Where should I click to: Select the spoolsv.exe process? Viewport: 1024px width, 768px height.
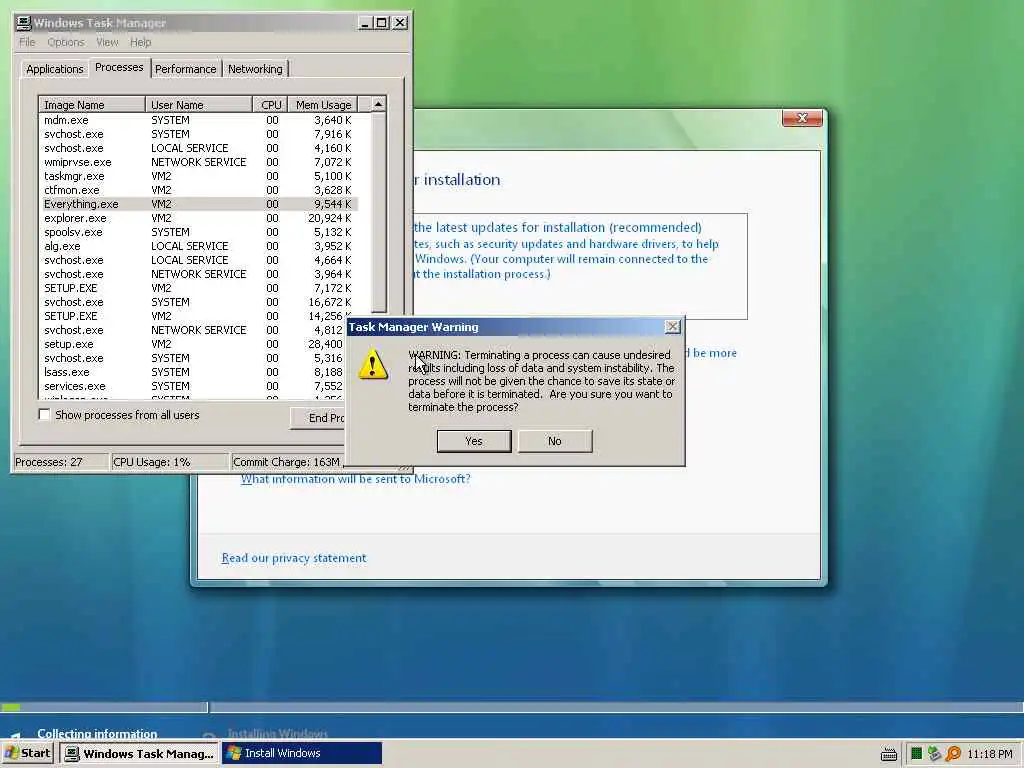(x=198, y=232)
